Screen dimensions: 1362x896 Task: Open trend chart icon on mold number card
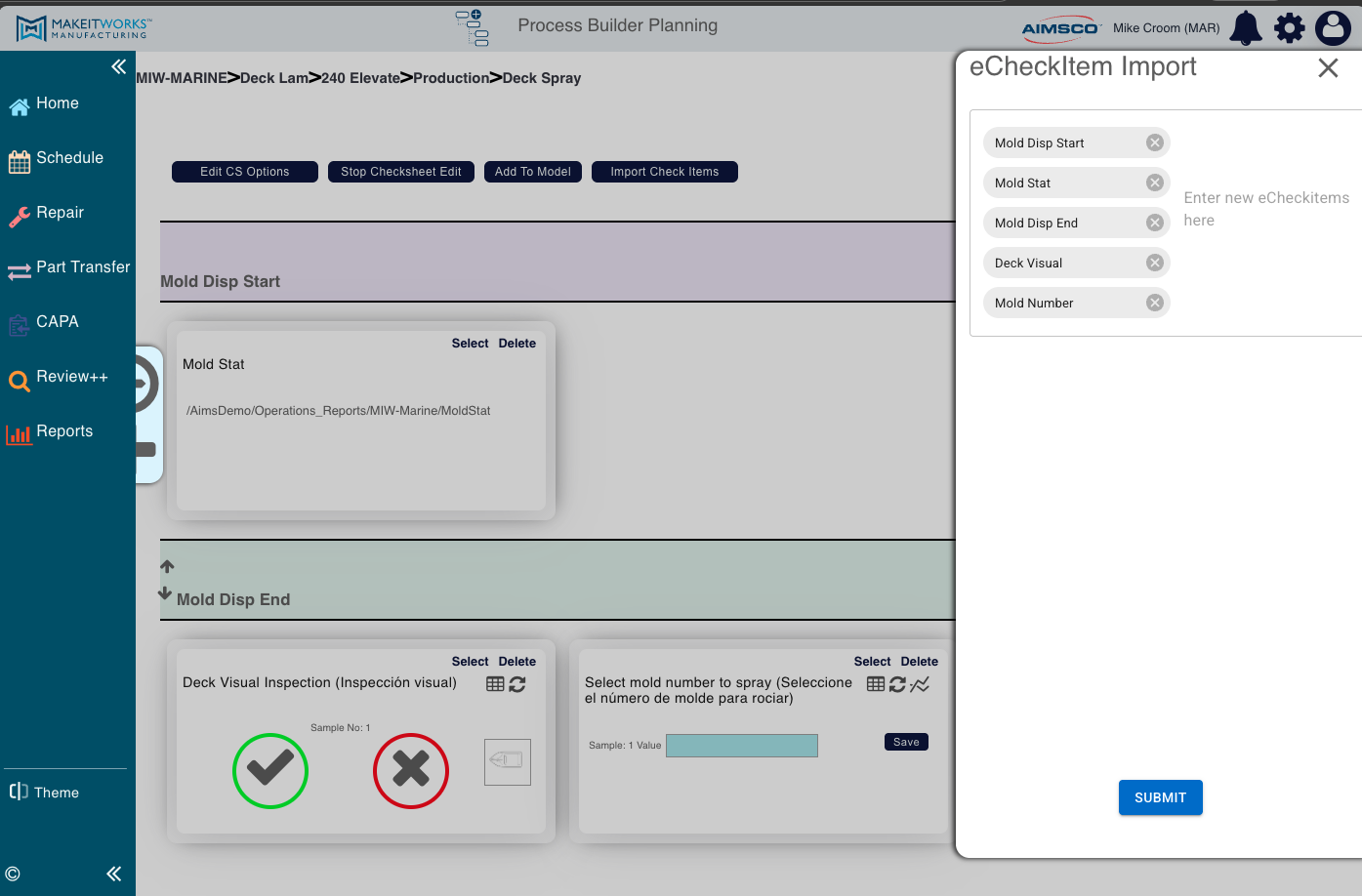(x=920, y=684)
